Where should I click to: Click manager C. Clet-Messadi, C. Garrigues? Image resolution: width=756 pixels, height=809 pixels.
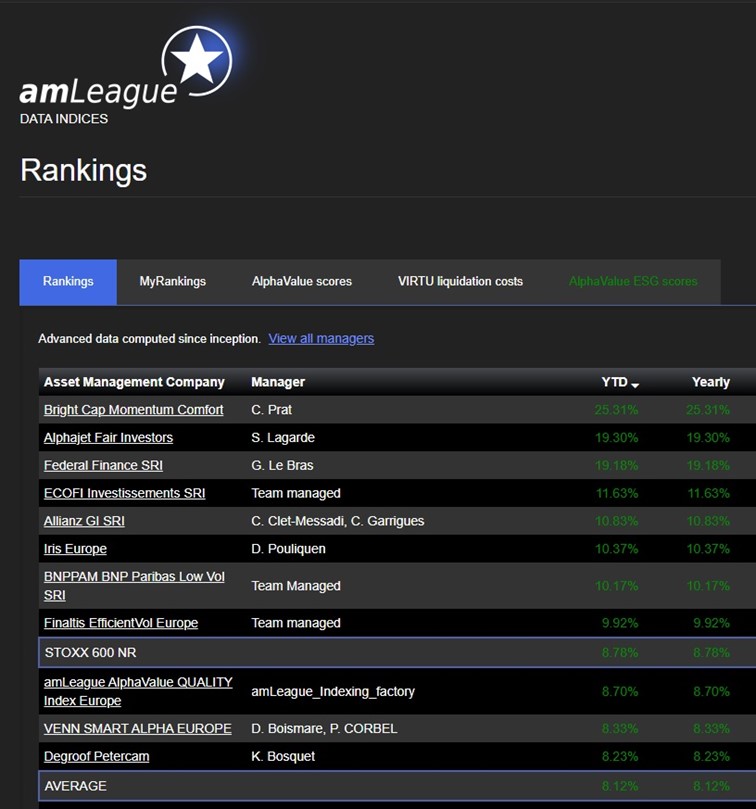pos(337,521)
